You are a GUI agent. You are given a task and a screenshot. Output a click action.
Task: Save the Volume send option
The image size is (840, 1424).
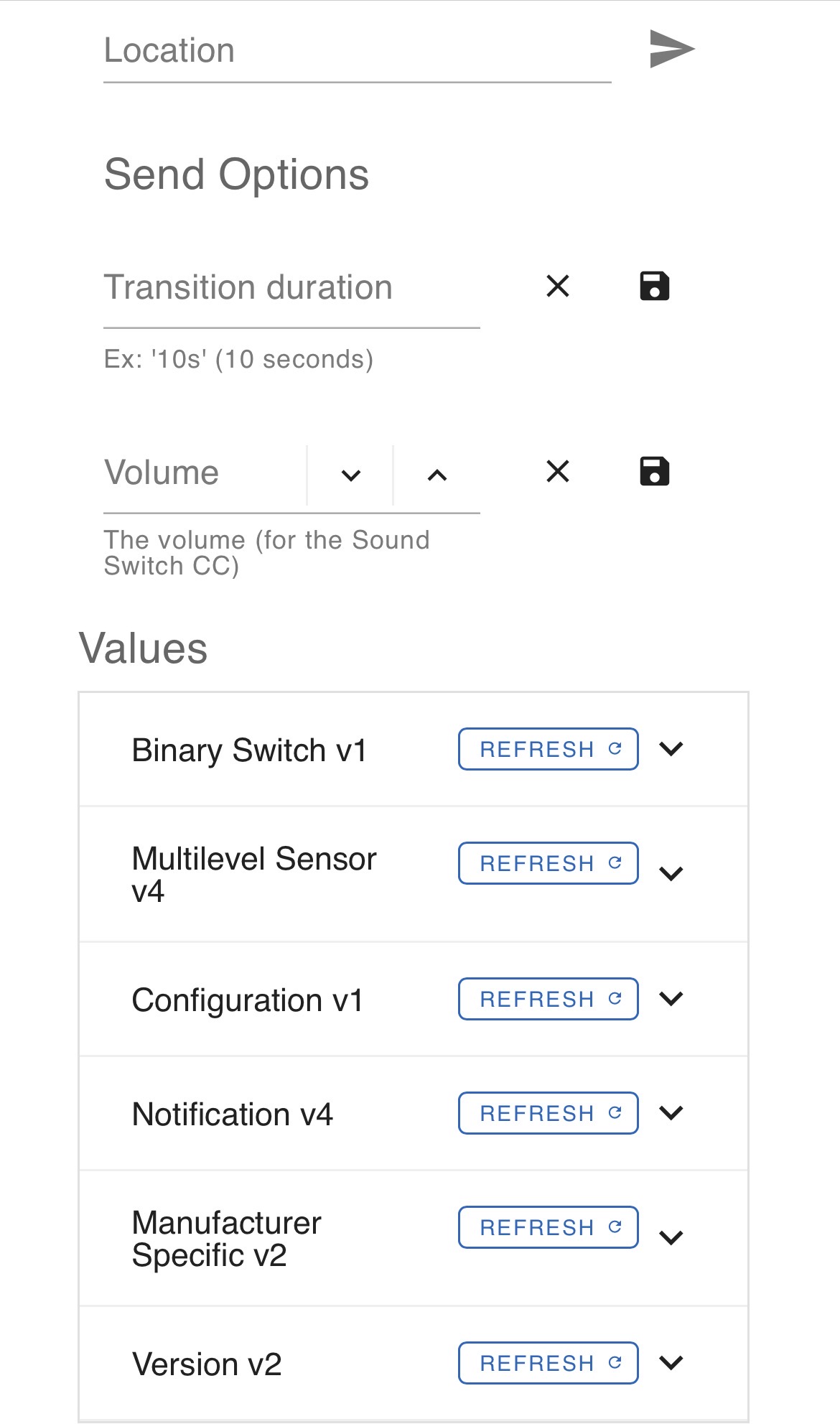pos(654,471)
